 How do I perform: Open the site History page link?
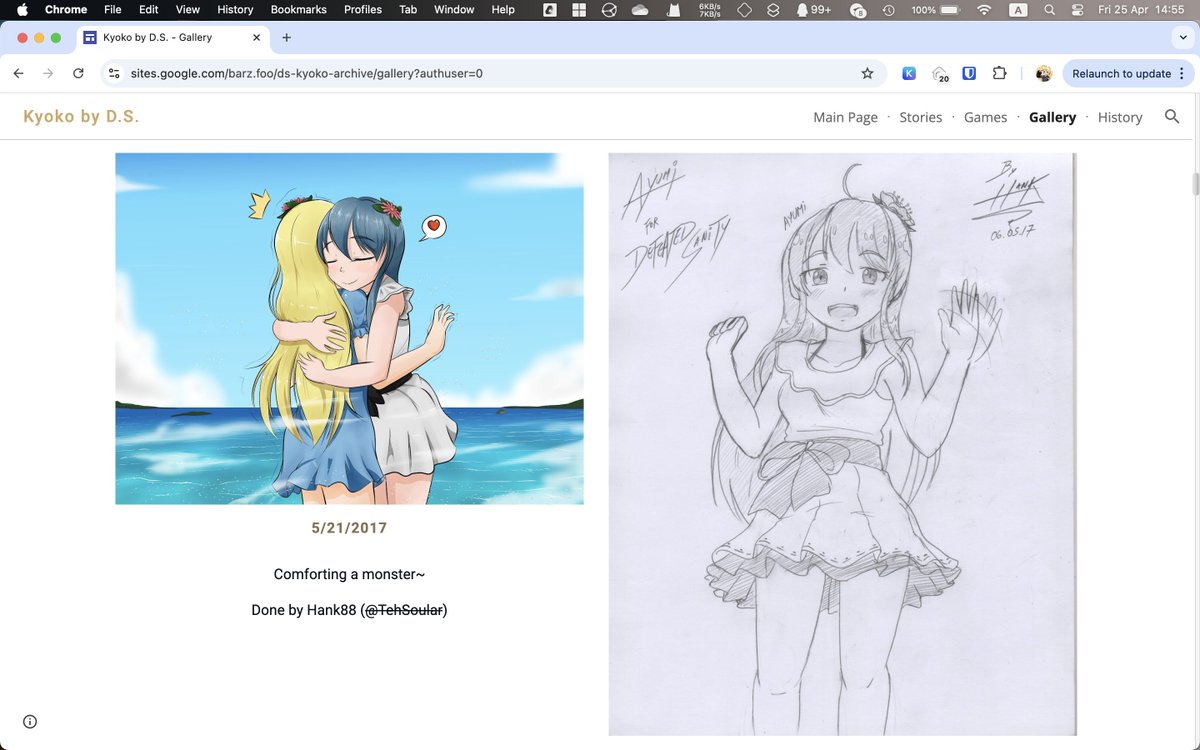pyautogui.click(x=1120, y=117)
